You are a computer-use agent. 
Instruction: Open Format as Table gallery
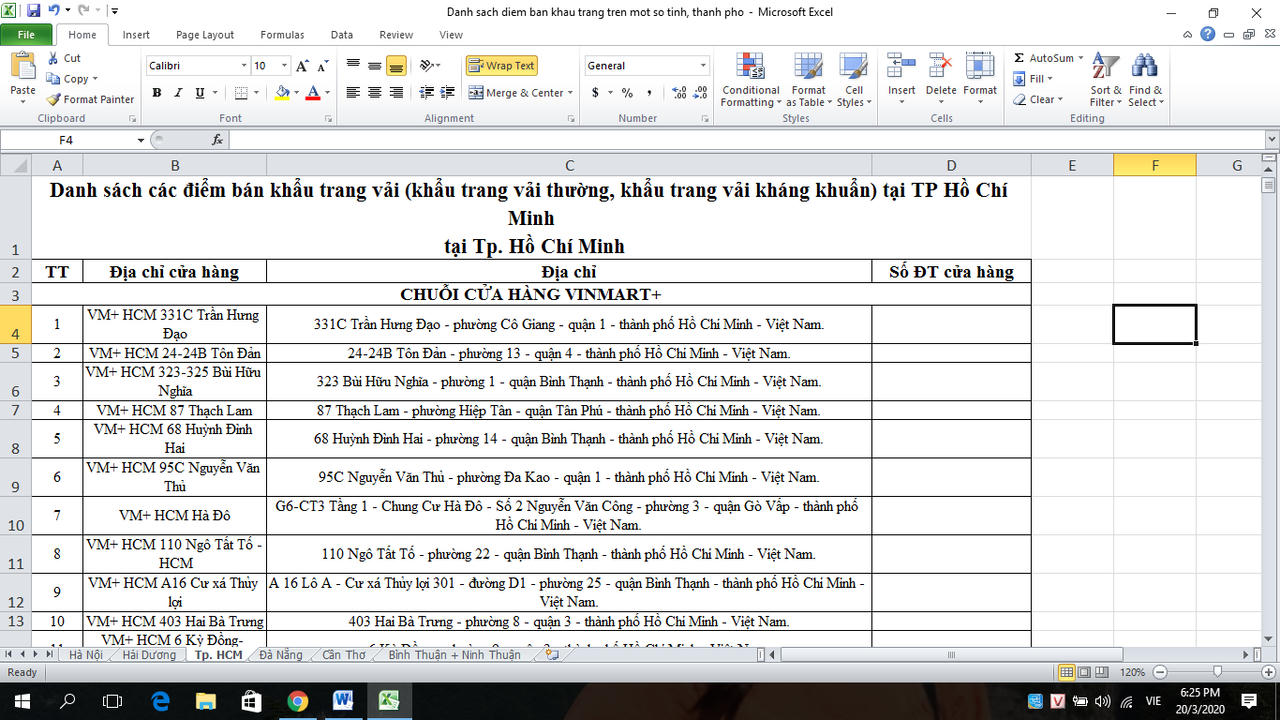click(808, 80)
